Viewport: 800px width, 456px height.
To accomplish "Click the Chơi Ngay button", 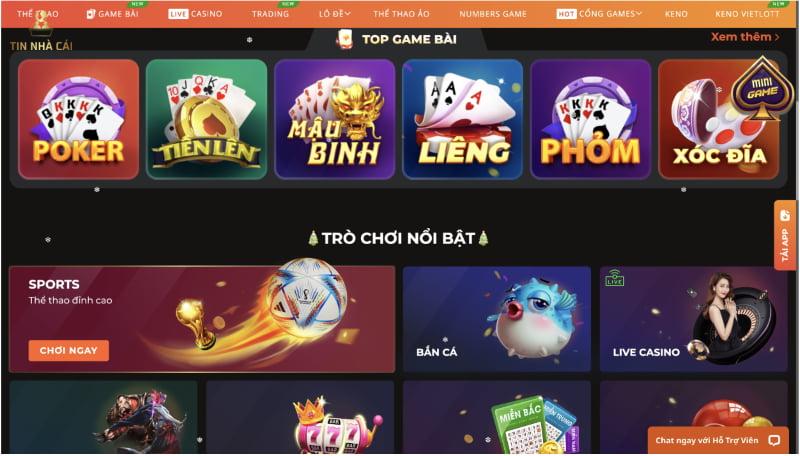I will click(x=69, y=350).
